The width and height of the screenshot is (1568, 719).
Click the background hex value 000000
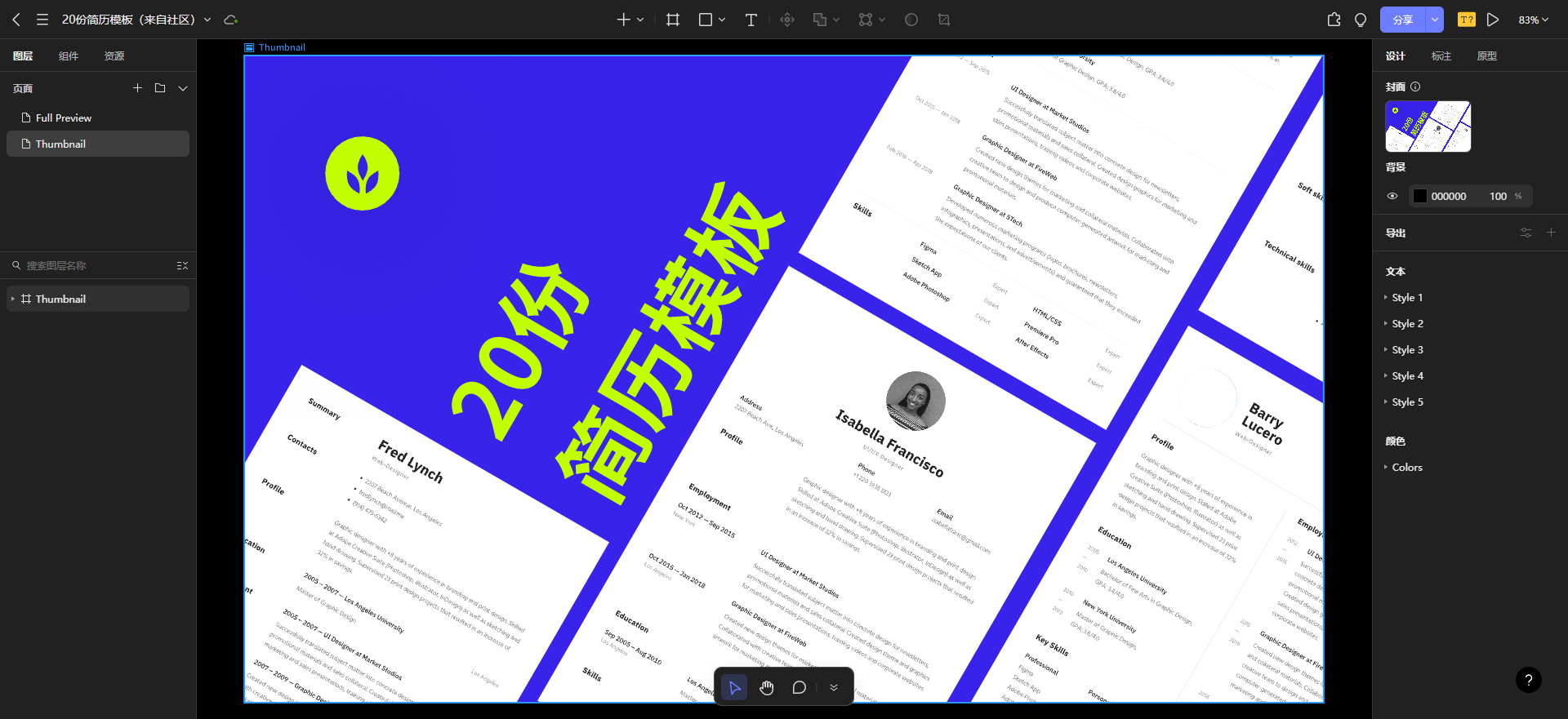pyautogui.click(x=1449, y=196)
